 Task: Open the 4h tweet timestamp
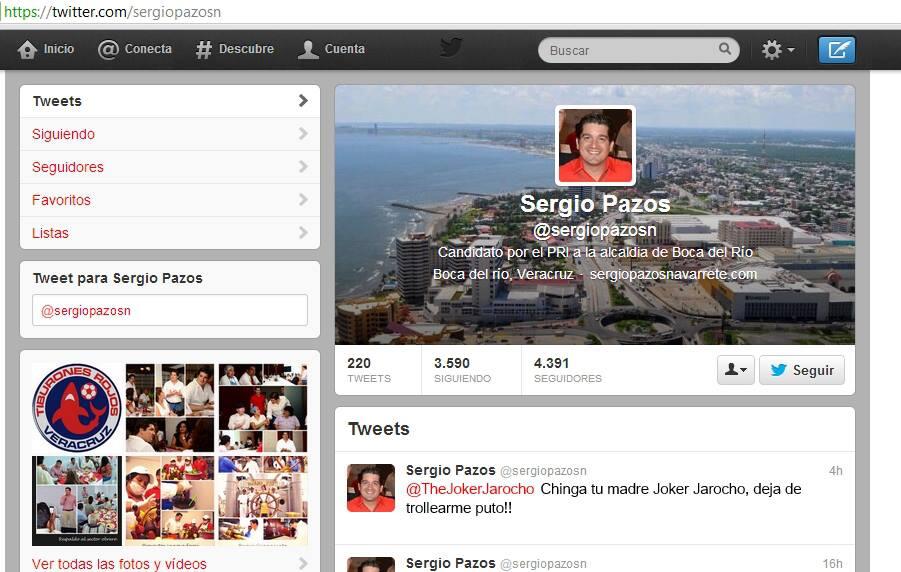point(835,471)
